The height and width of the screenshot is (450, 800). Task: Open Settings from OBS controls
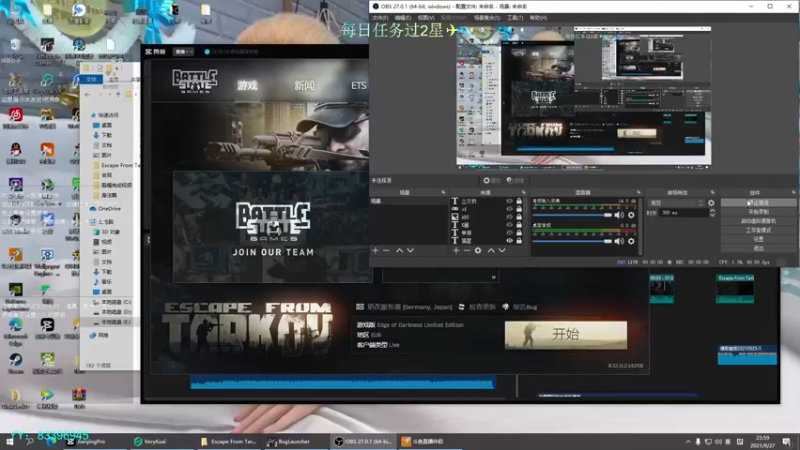point(758,239)
